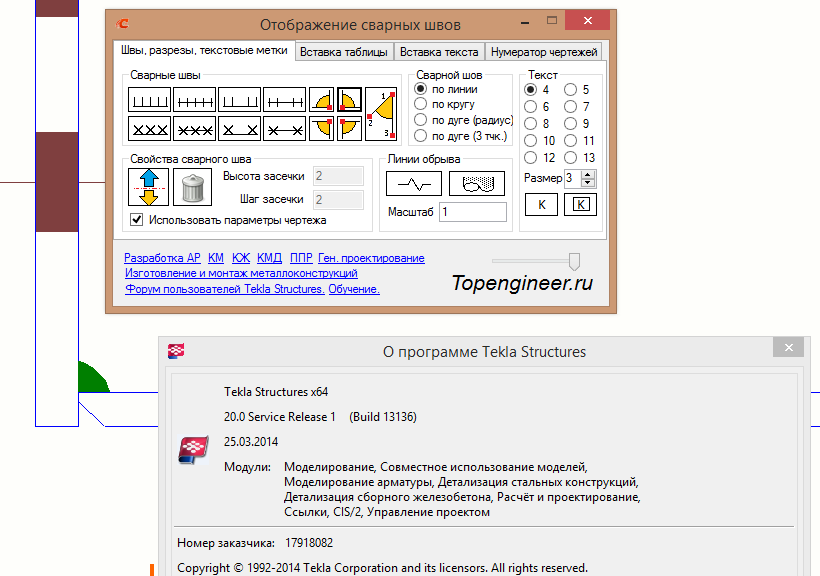Screen dimensions: 820x576
Task: Click Tekla icon in About dialog title bar
Action: click(176, 351)
